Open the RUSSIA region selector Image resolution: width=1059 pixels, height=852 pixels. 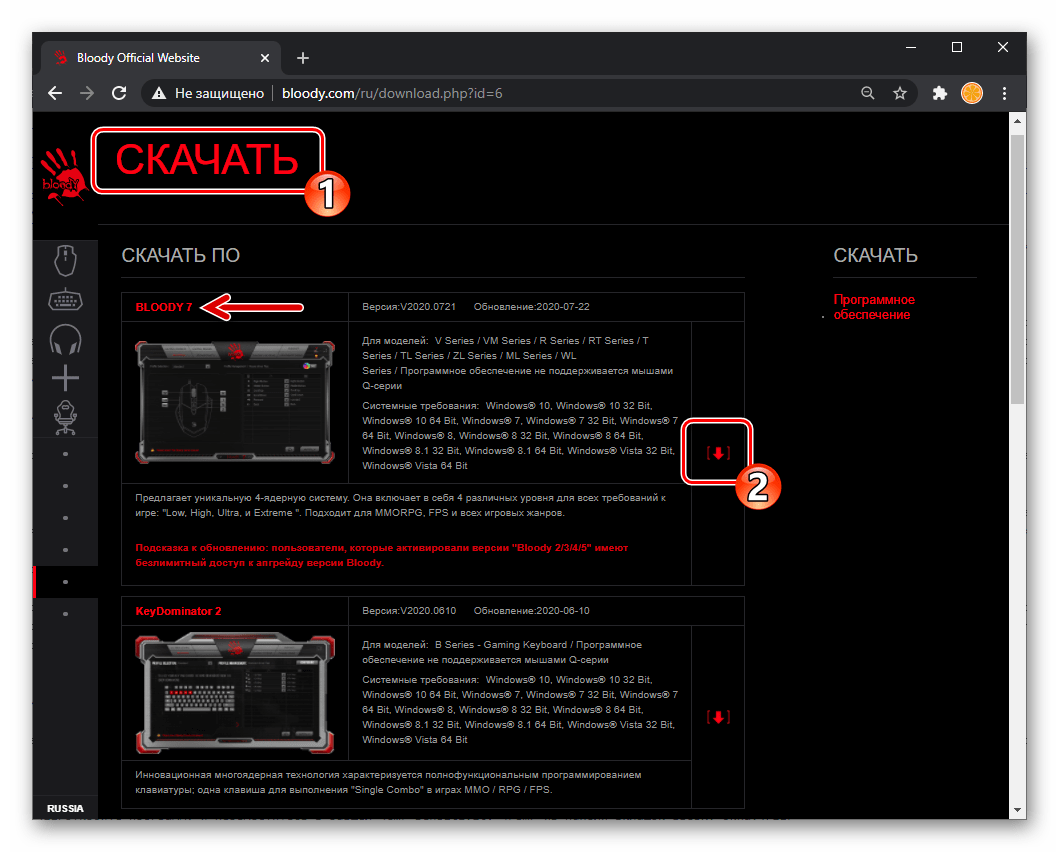[66, 808]
